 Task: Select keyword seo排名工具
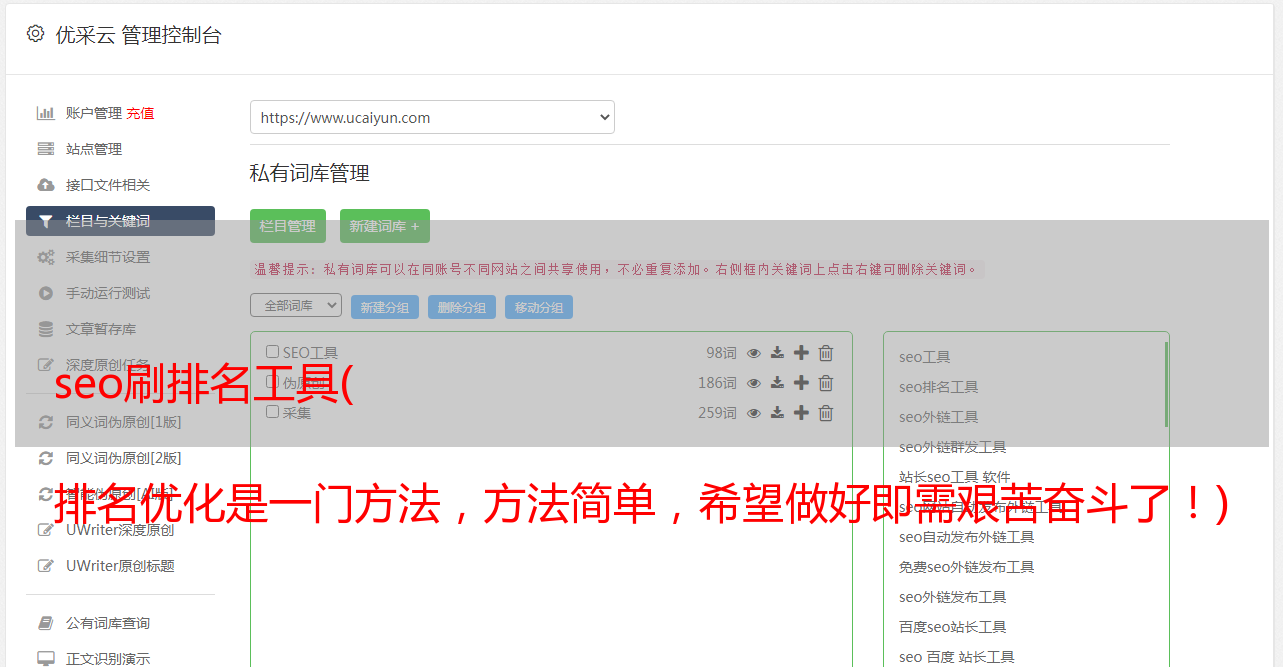(x=939, y=387)
